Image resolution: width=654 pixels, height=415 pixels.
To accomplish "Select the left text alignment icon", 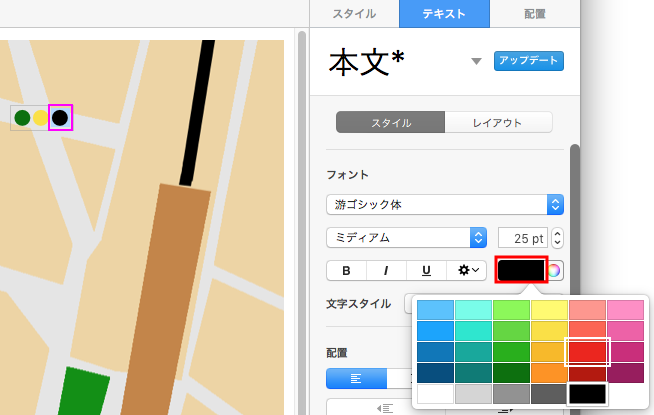I will tap(355, 378).
